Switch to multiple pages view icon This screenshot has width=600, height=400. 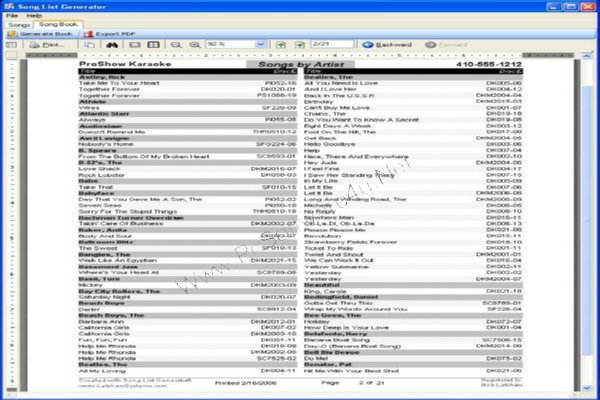click(x=153, y=45)
